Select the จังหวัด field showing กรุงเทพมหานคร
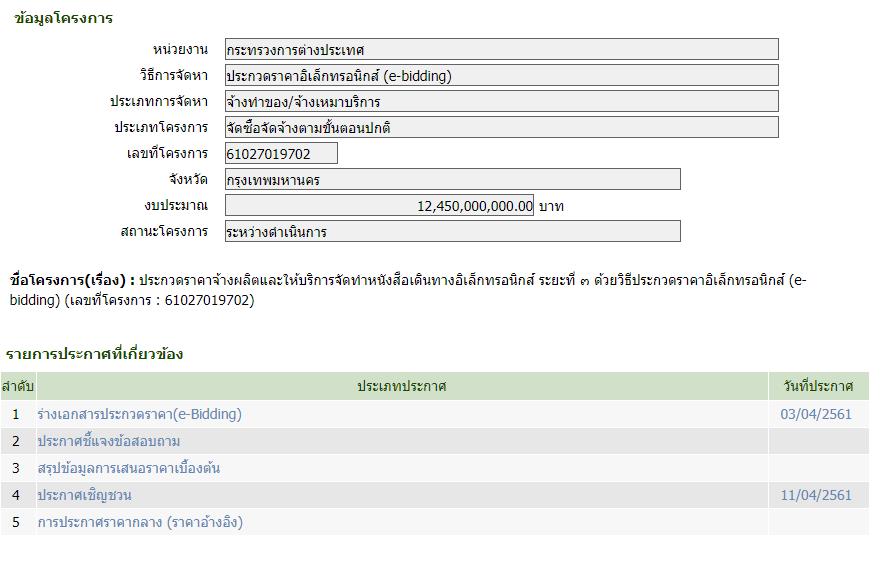The image size is (881, 563). tap(452, 179)
